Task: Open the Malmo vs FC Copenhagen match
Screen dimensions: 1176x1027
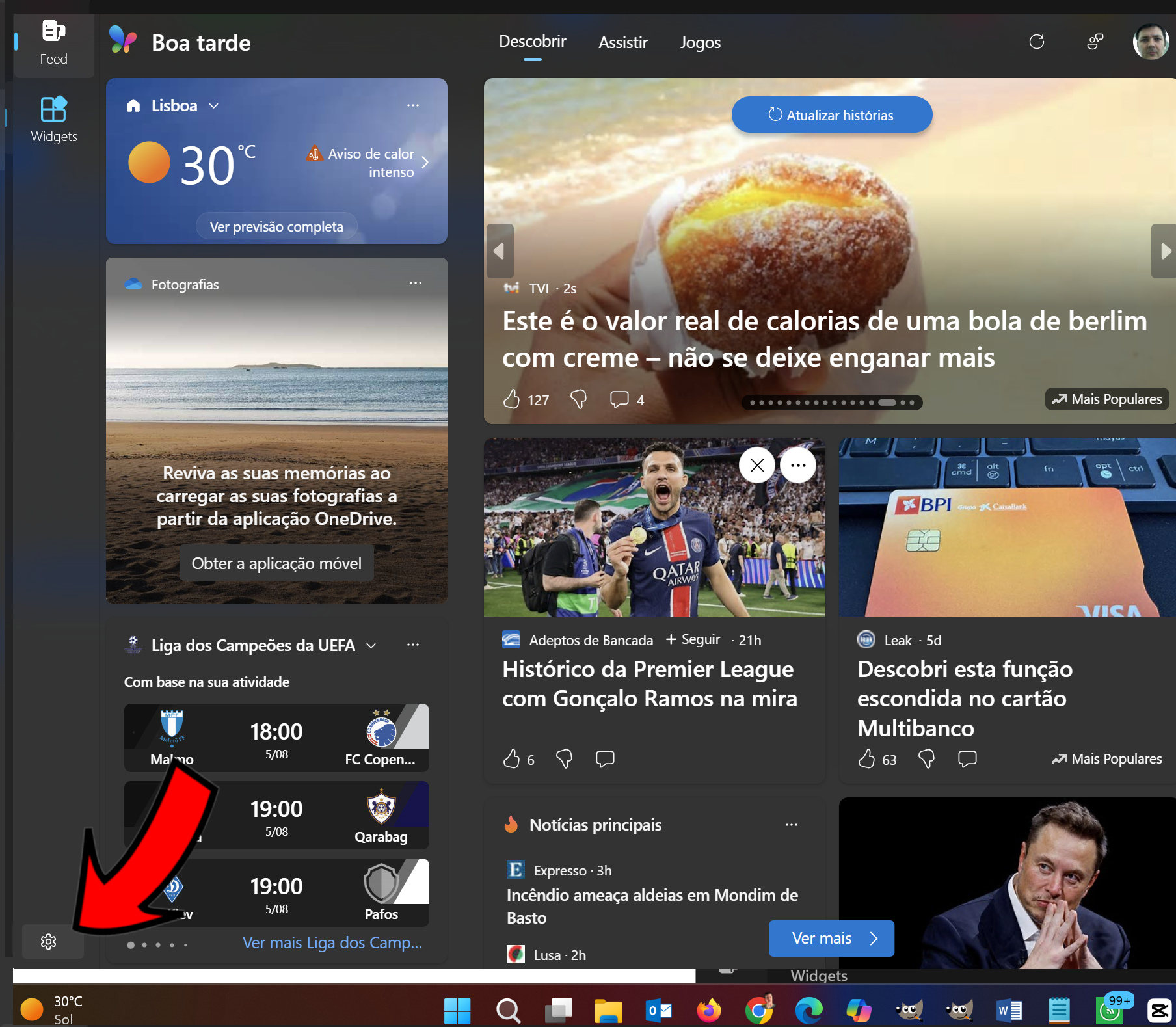Action: [x=276, y=738]
